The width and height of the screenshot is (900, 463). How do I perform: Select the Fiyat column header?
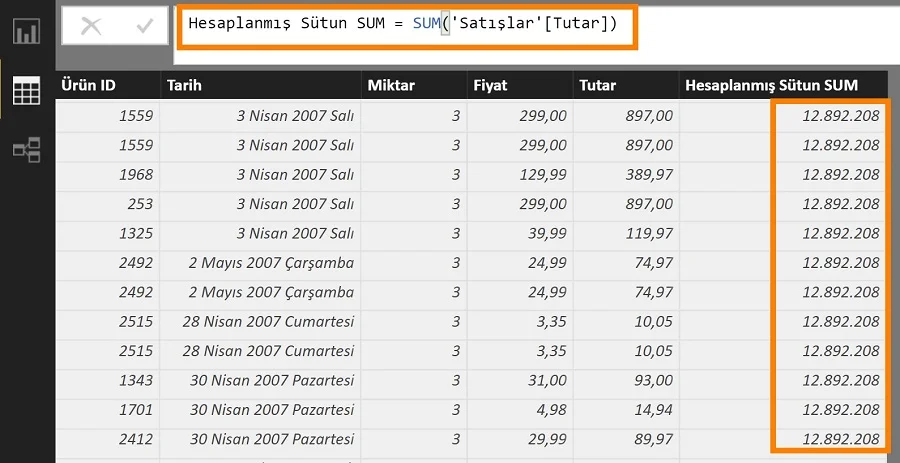[x=519, y=86]
